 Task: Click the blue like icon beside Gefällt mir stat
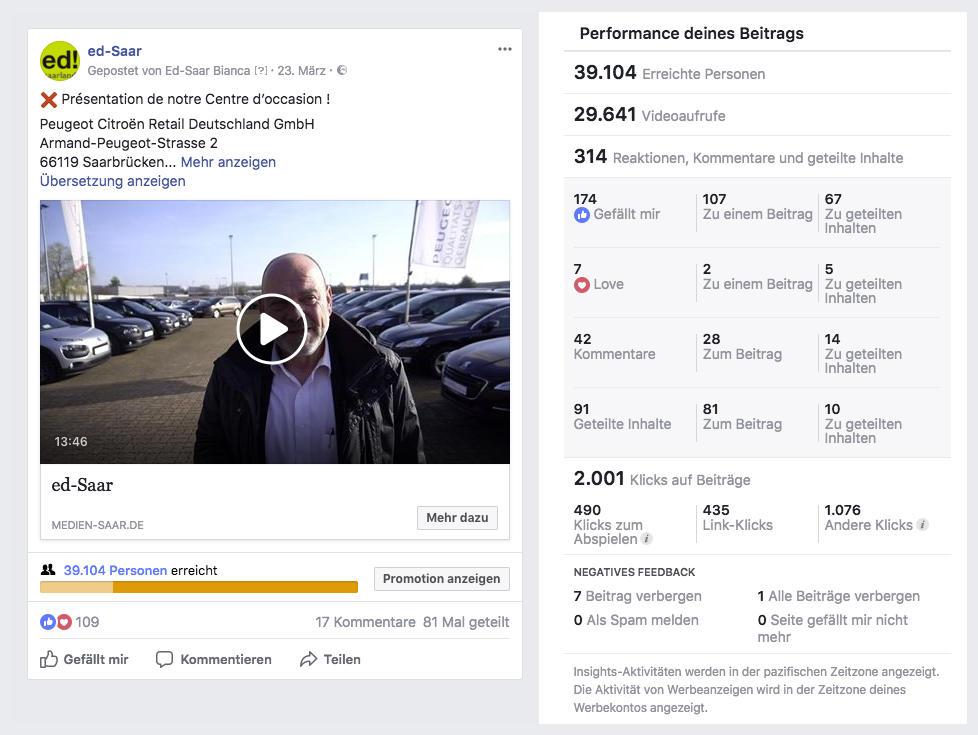[581, 215]
